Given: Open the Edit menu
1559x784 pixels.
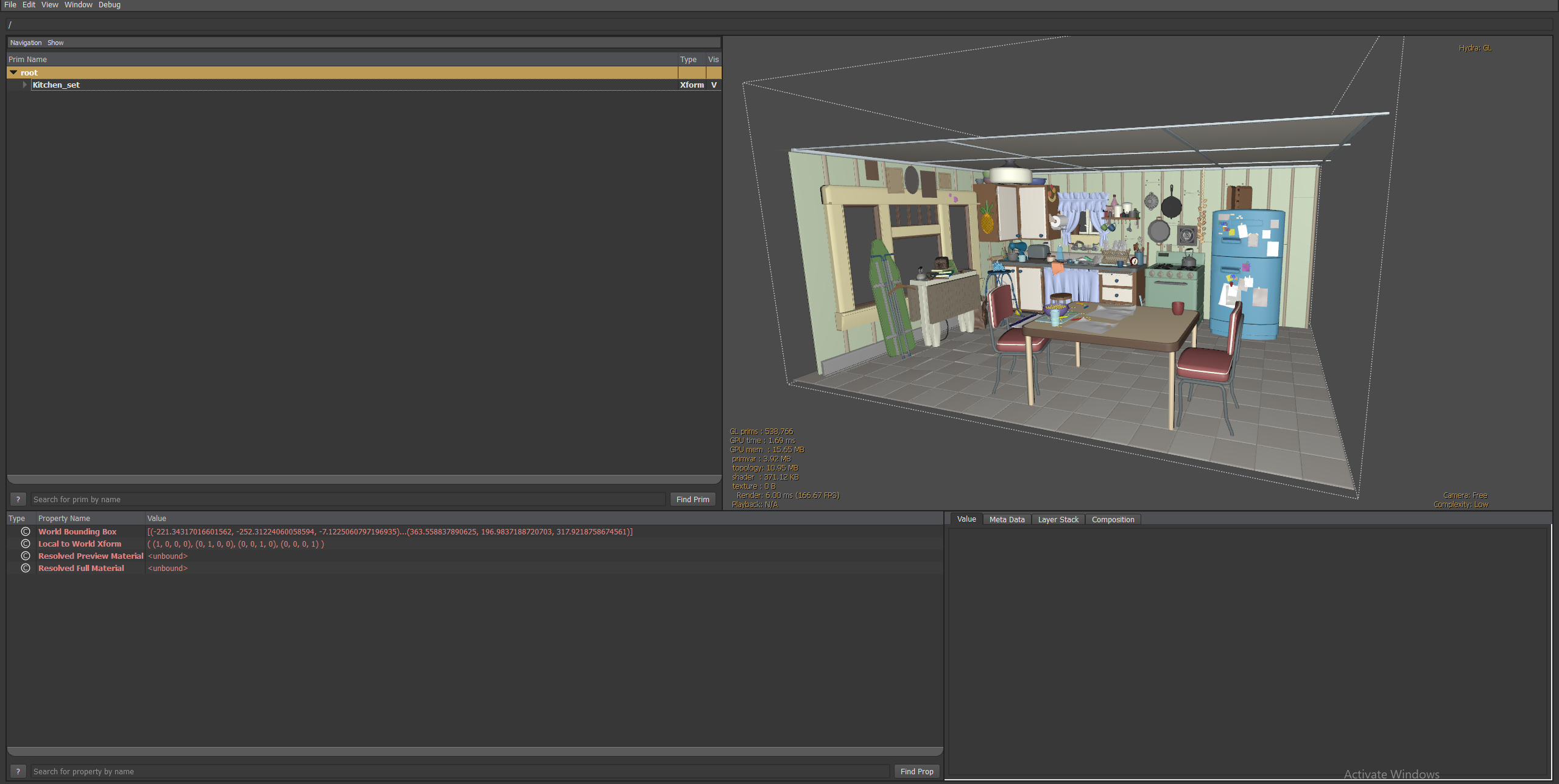Looking at the screenshot, I should click(29, 5).
